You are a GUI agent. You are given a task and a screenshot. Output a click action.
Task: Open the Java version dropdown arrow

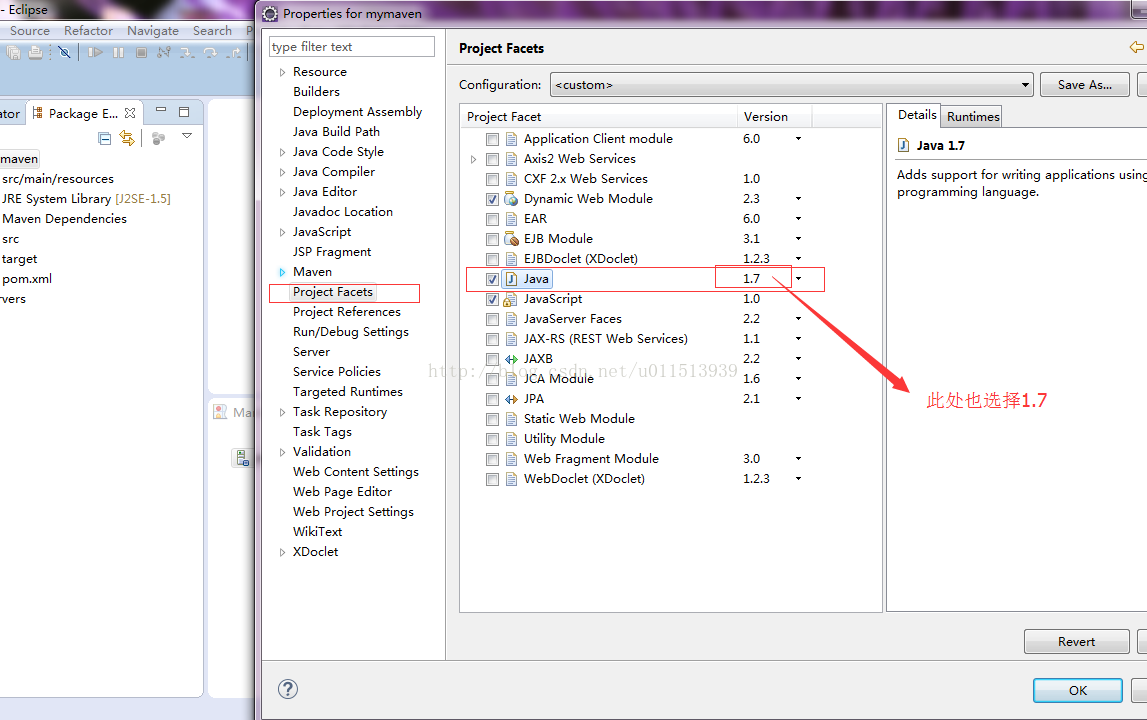799,279
